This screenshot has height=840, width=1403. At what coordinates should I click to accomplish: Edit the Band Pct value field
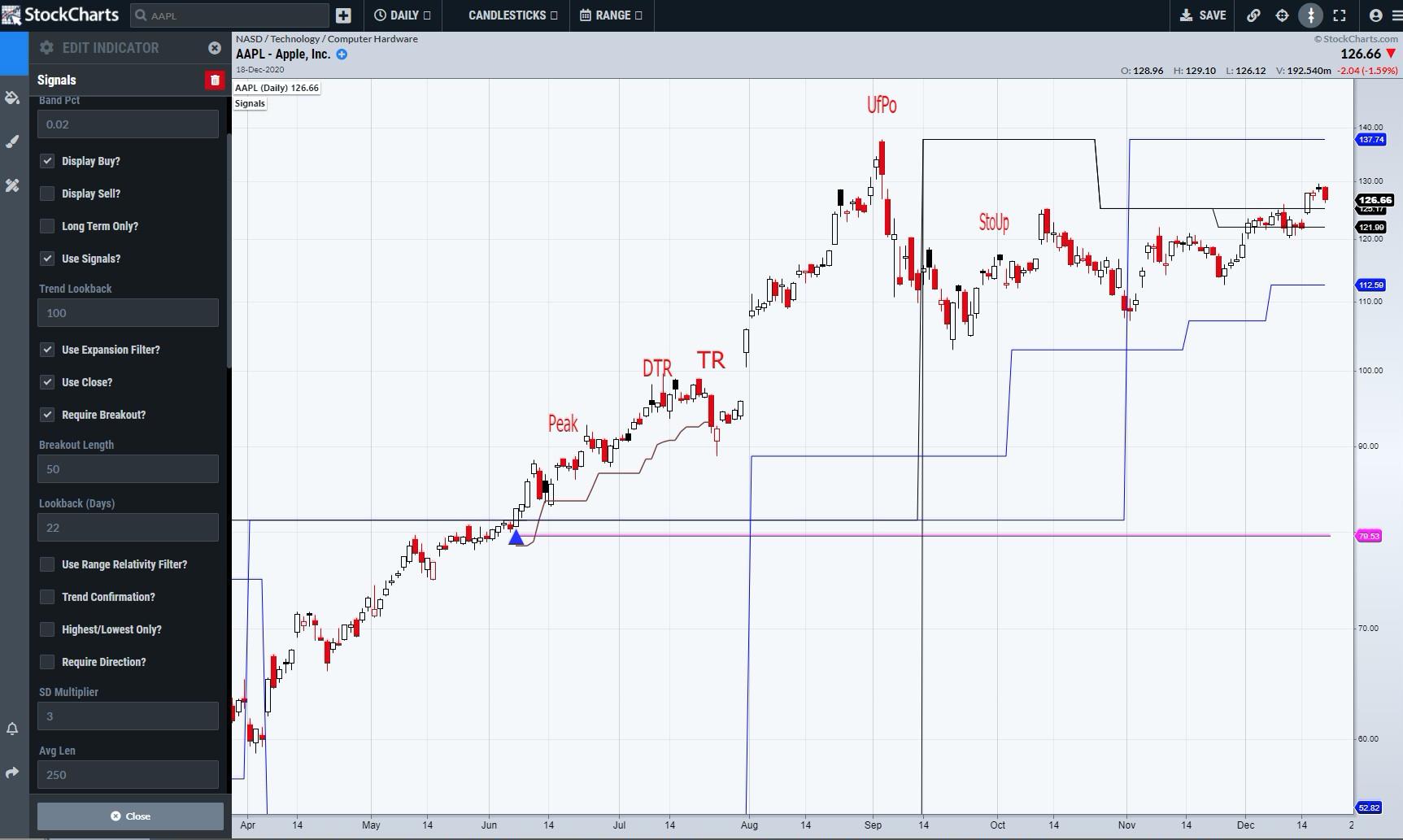click(128, 124)
